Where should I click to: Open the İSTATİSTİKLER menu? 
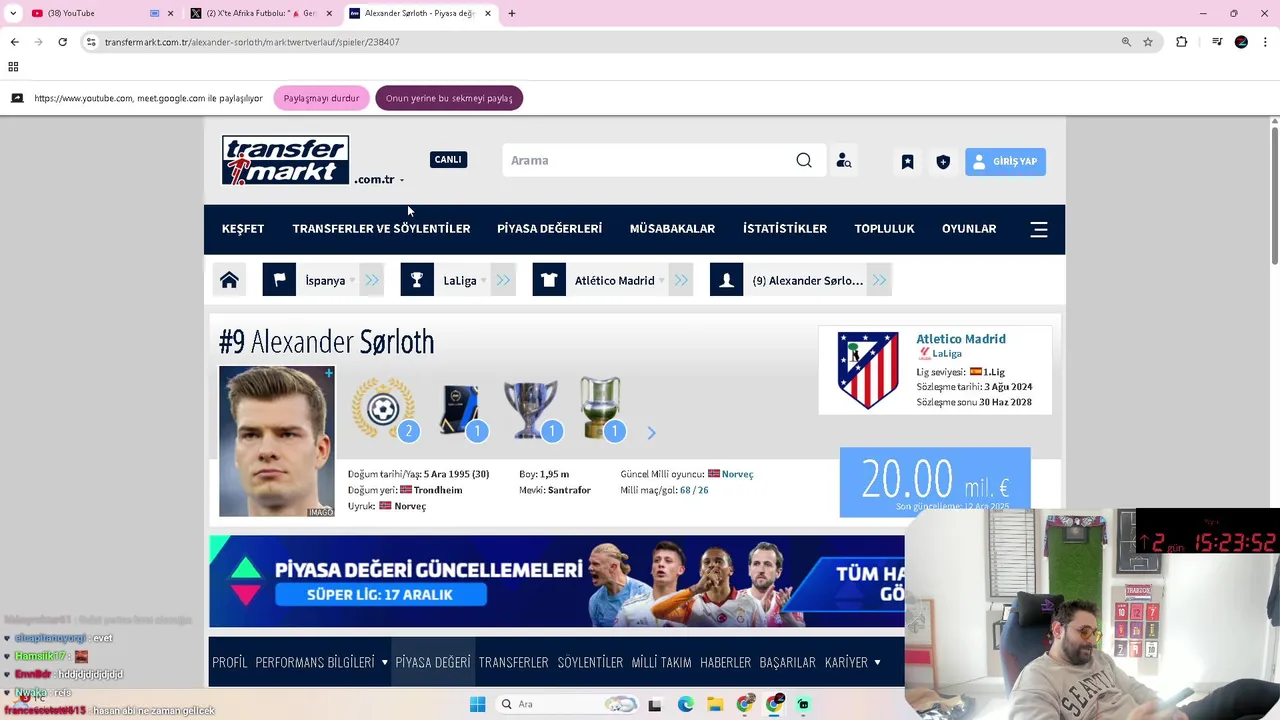coord(785,229)
